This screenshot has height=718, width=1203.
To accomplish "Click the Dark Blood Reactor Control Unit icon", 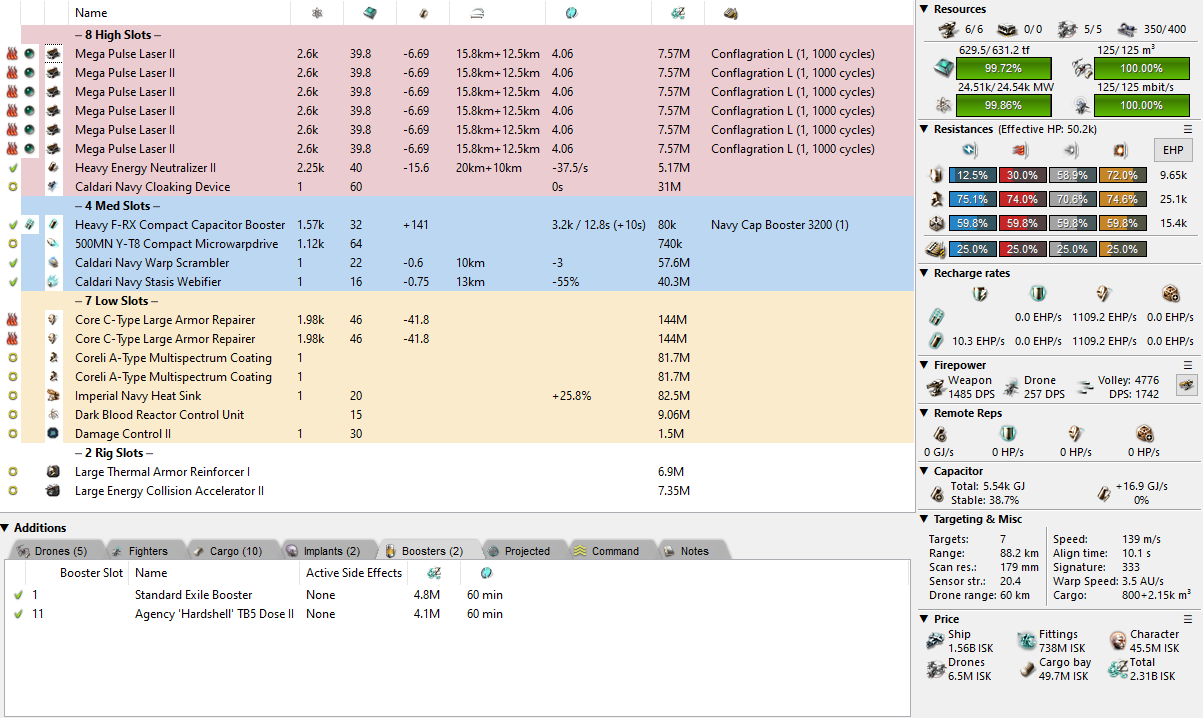I will pyautogui.click(x=53, y=415).
